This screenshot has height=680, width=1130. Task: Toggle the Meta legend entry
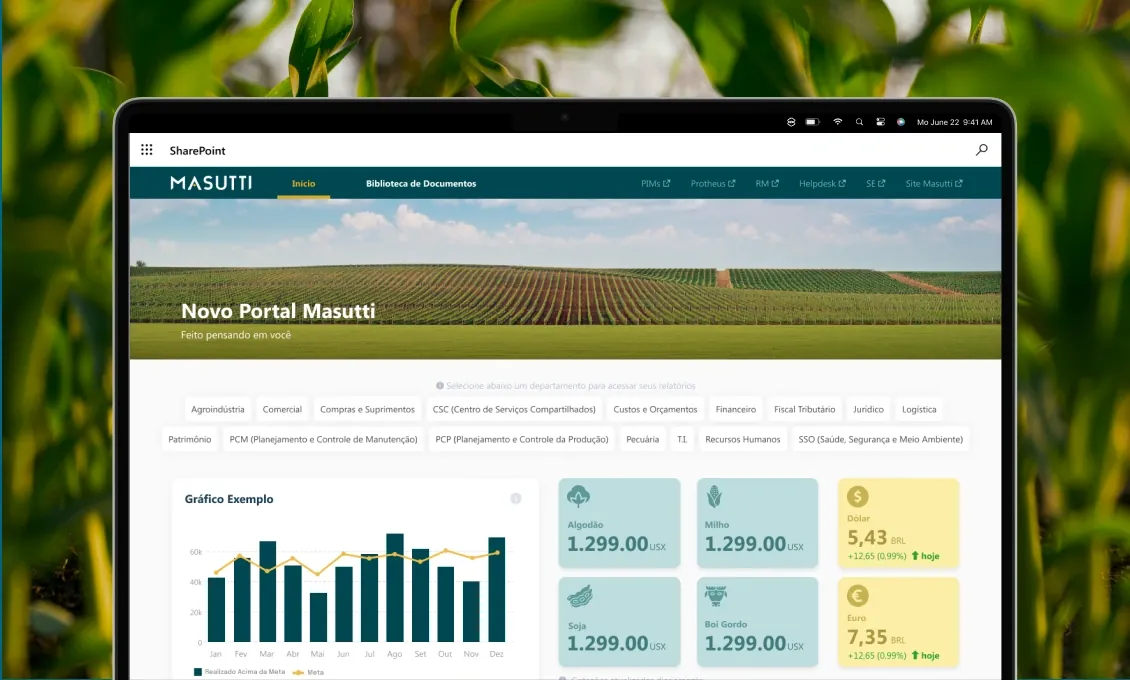pos(308,672)
